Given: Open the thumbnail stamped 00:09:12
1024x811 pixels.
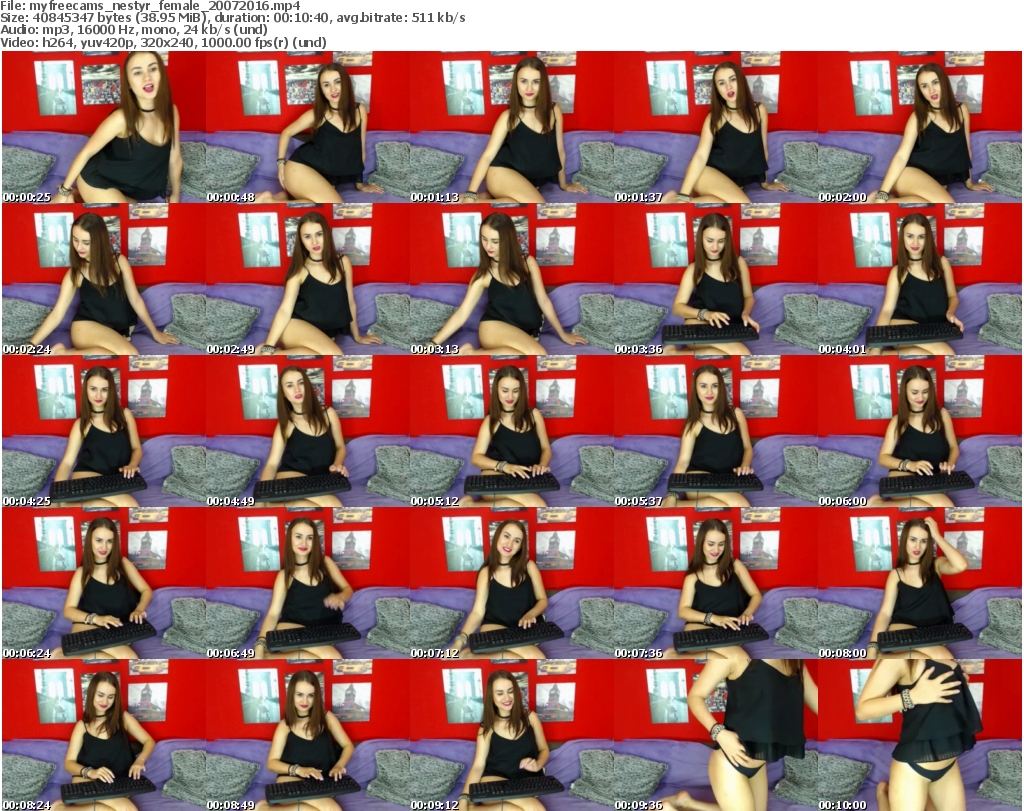Looking at the screenshot, I should pos(512,735).
